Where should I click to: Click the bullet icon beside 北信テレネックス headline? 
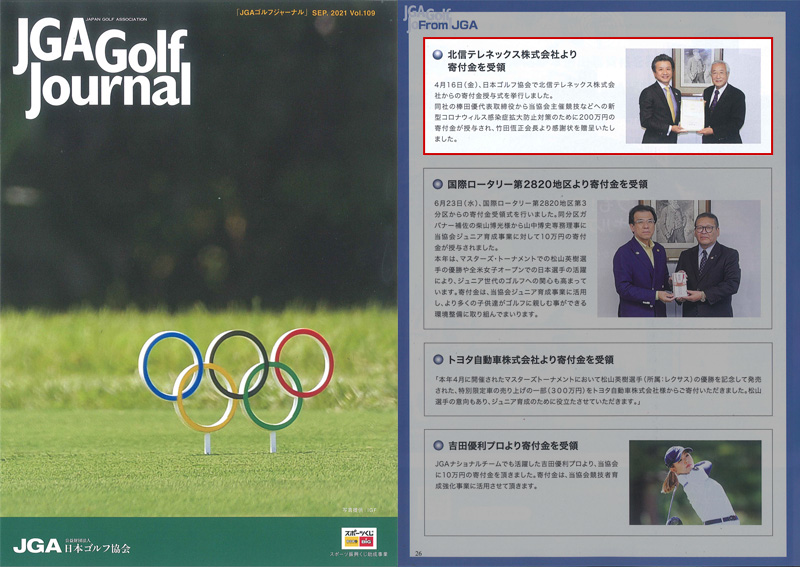(x=437, y=55)
